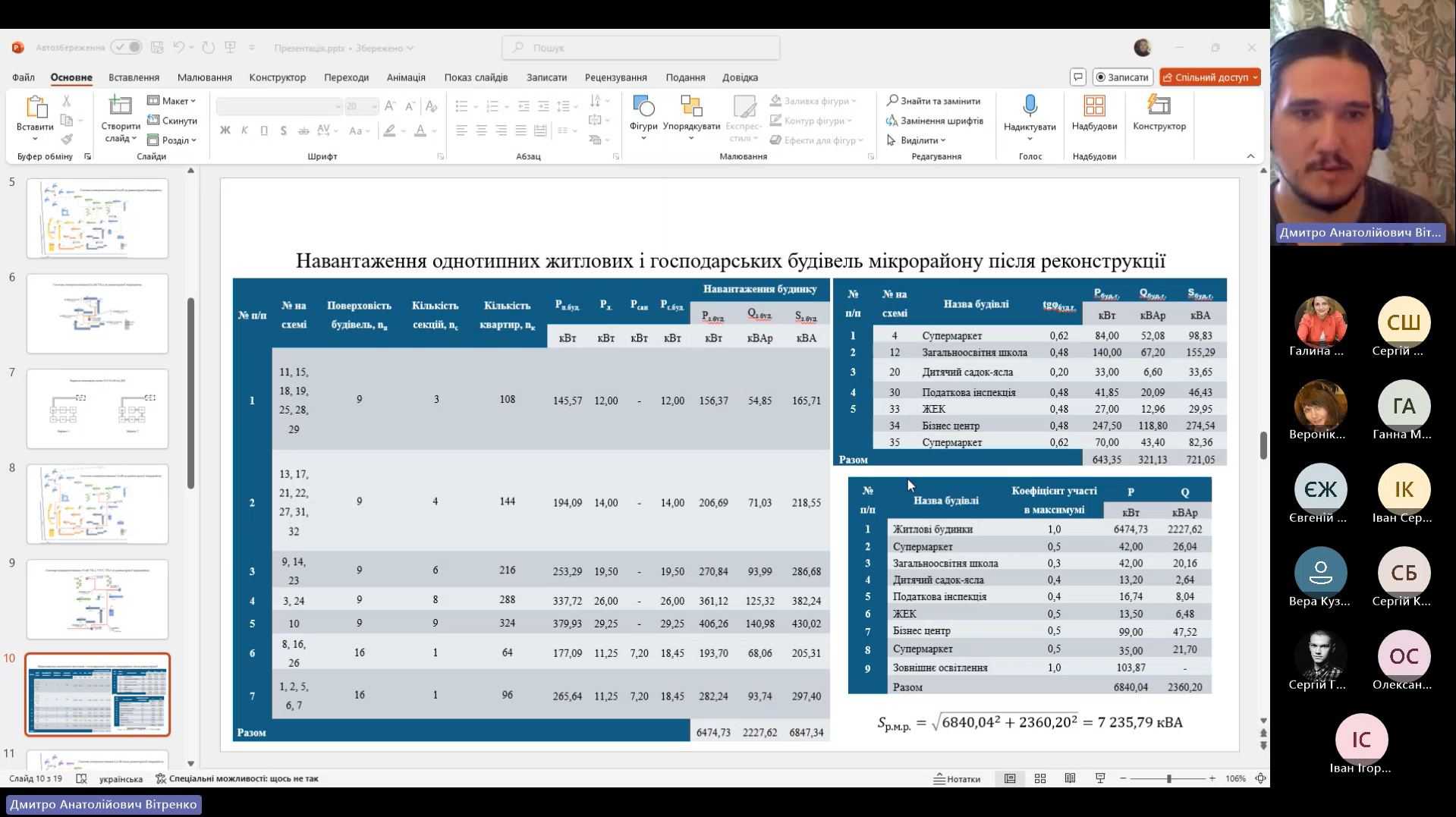Screen dimensions: 1456x817
Task: Switch to Slide Sorter view icon
Action: pyautogui.click(x=1040, y=778)
